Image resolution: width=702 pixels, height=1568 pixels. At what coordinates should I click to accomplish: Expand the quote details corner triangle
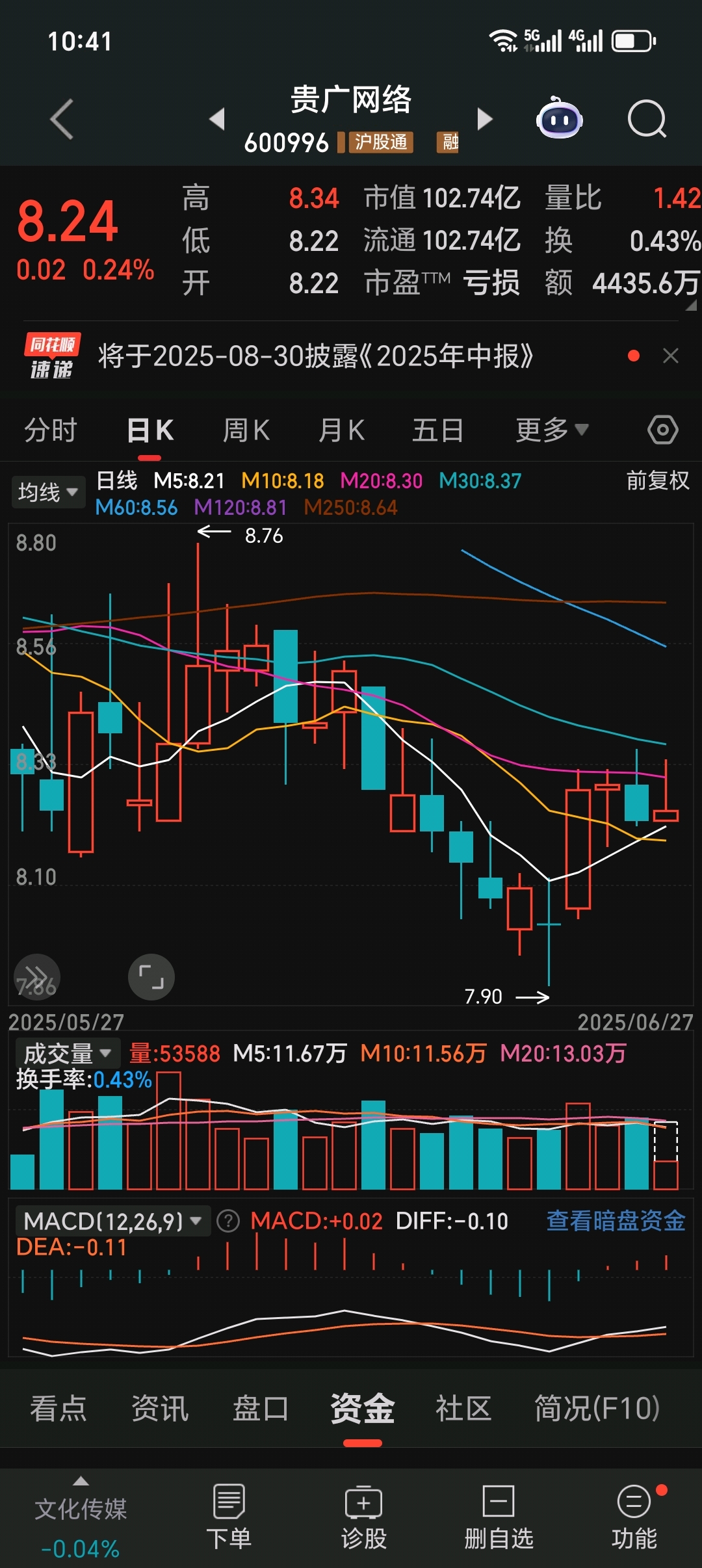[x=691, y=305]
